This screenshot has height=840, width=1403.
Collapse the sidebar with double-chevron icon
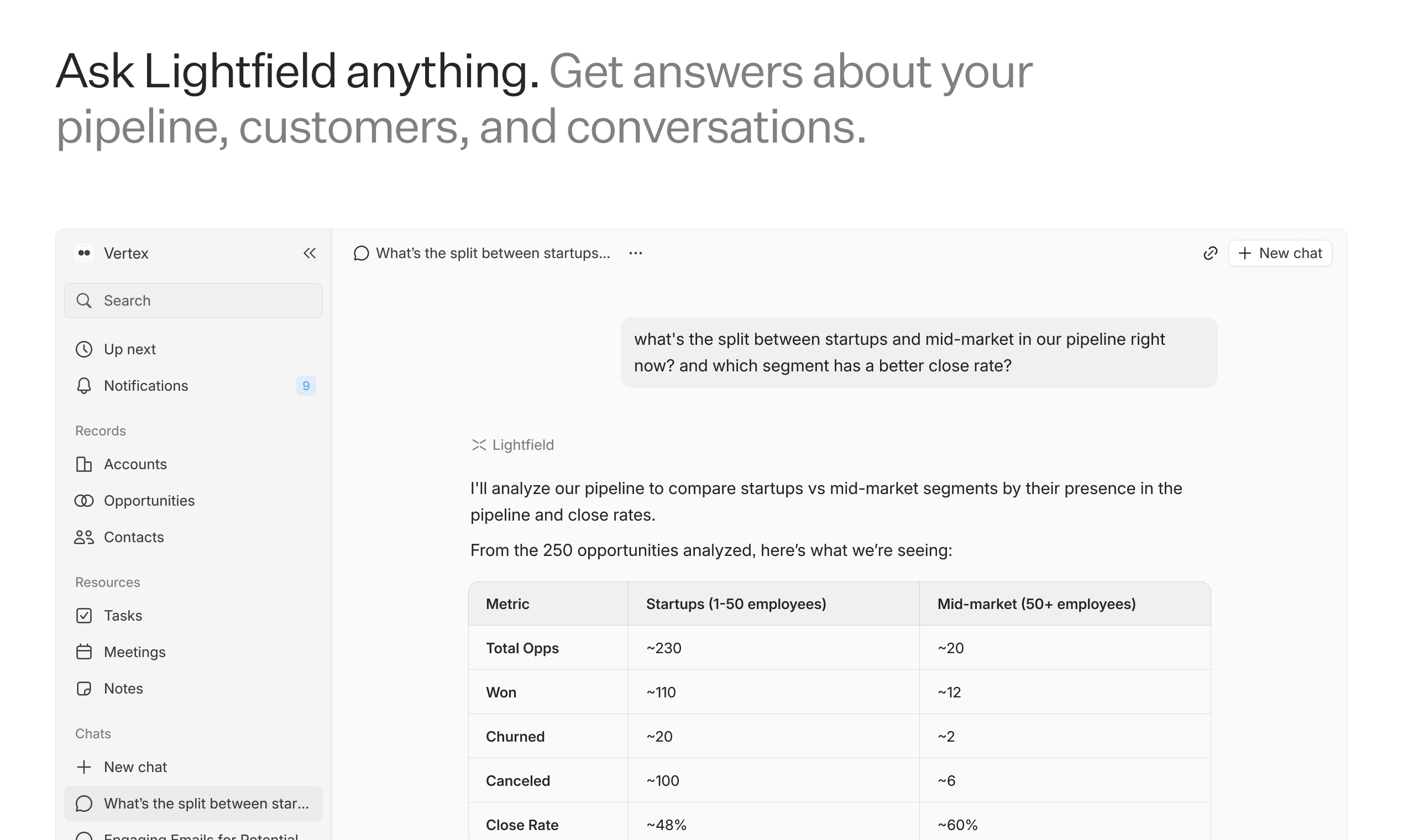click(309, 253)
